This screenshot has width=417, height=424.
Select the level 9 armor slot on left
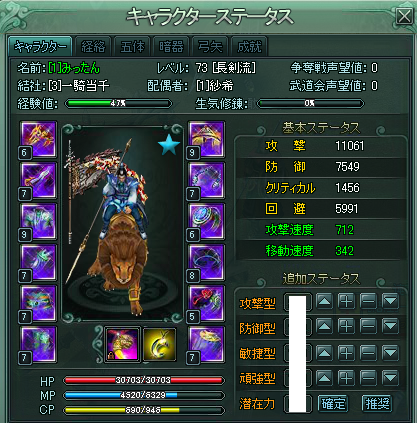point(38,221)
